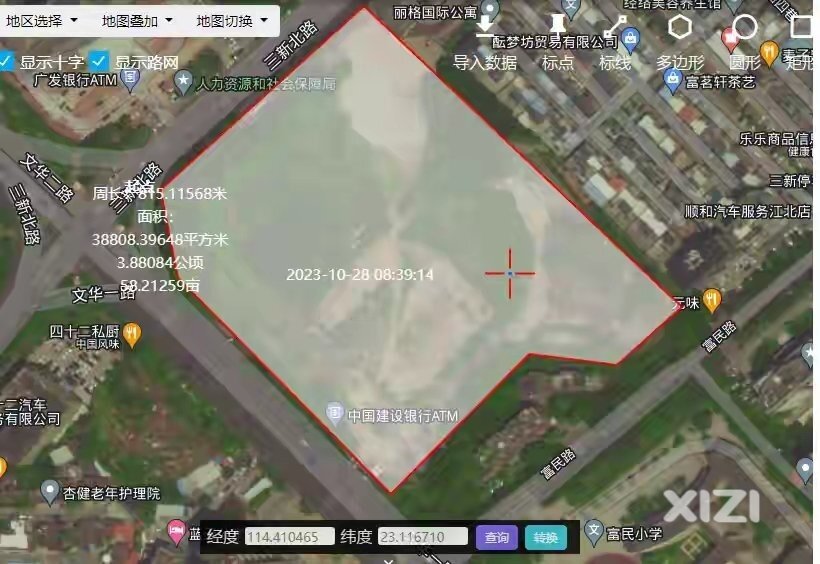The image size is (820, 564).
Task: Click the 顺和汽车服务江北店 label
Action: click(747, 211)
